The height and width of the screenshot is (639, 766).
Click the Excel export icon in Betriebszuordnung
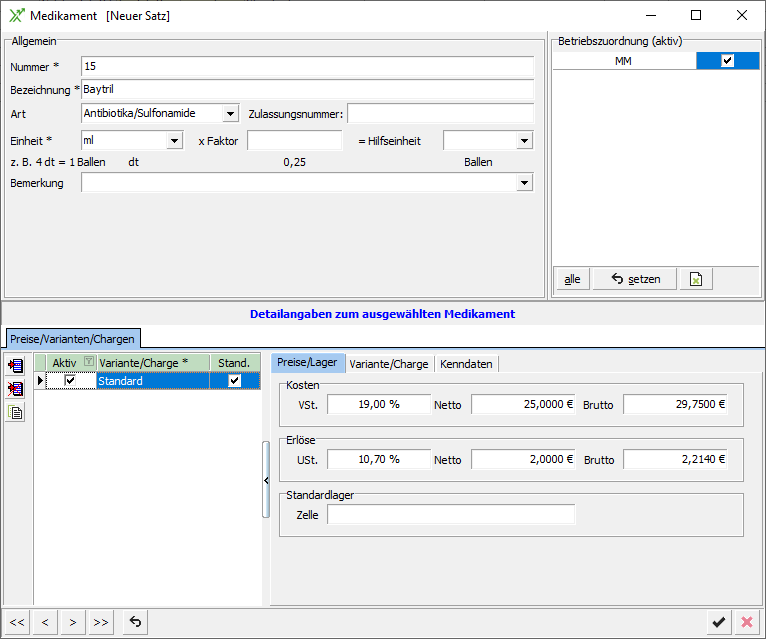pos(695,279)
